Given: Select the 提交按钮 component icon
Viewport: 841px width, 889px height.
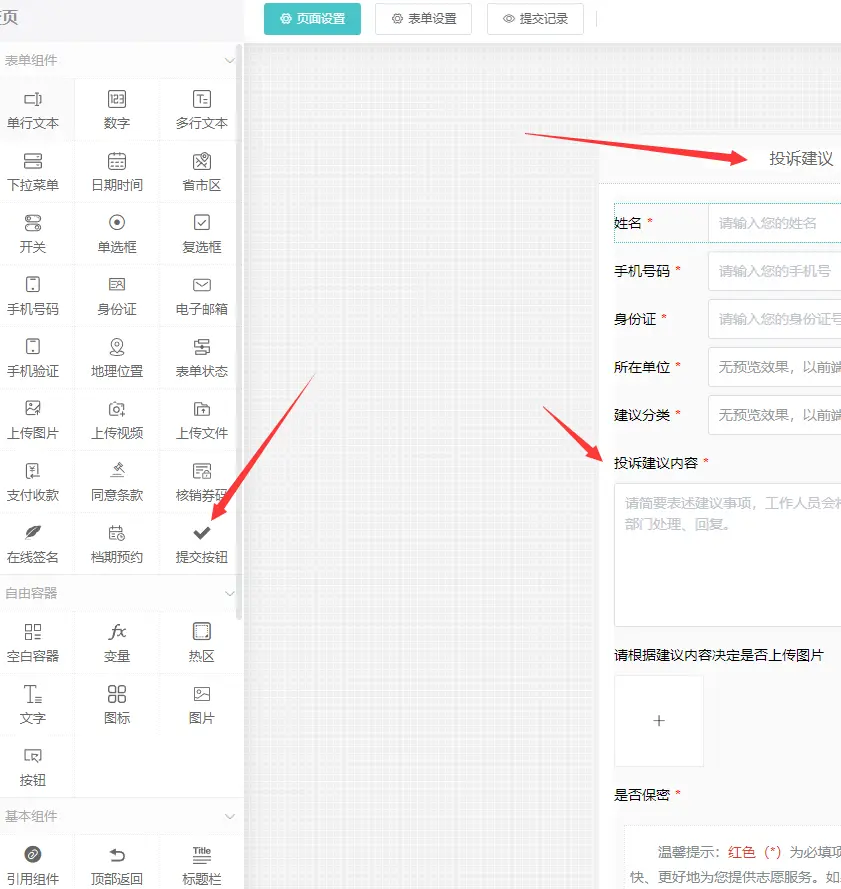Looking at the screenshot, I should click(200, 543).
